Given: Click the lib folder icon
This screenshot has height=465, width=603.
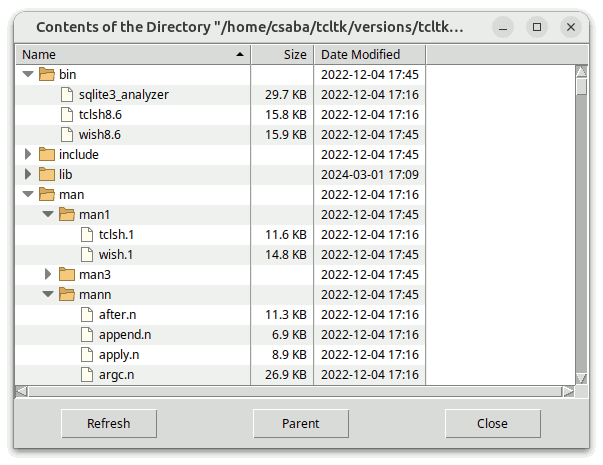Looking at the screenshot, I should click(x=47, y=174).
